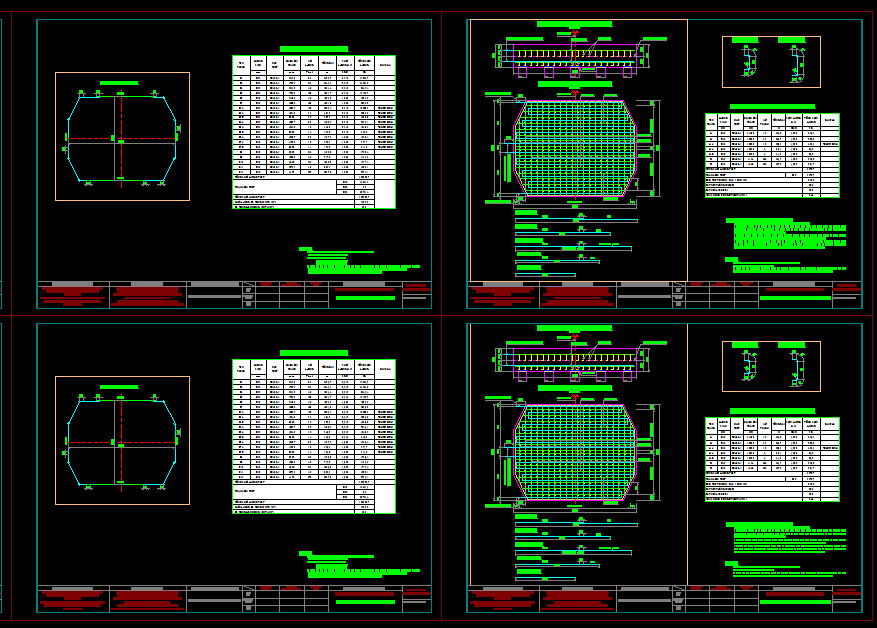Click the bar-shape detail box in the top-right sheet
The width and height of the screenshot is (877, 628).
pyautogui.click(x=771, y=62)
